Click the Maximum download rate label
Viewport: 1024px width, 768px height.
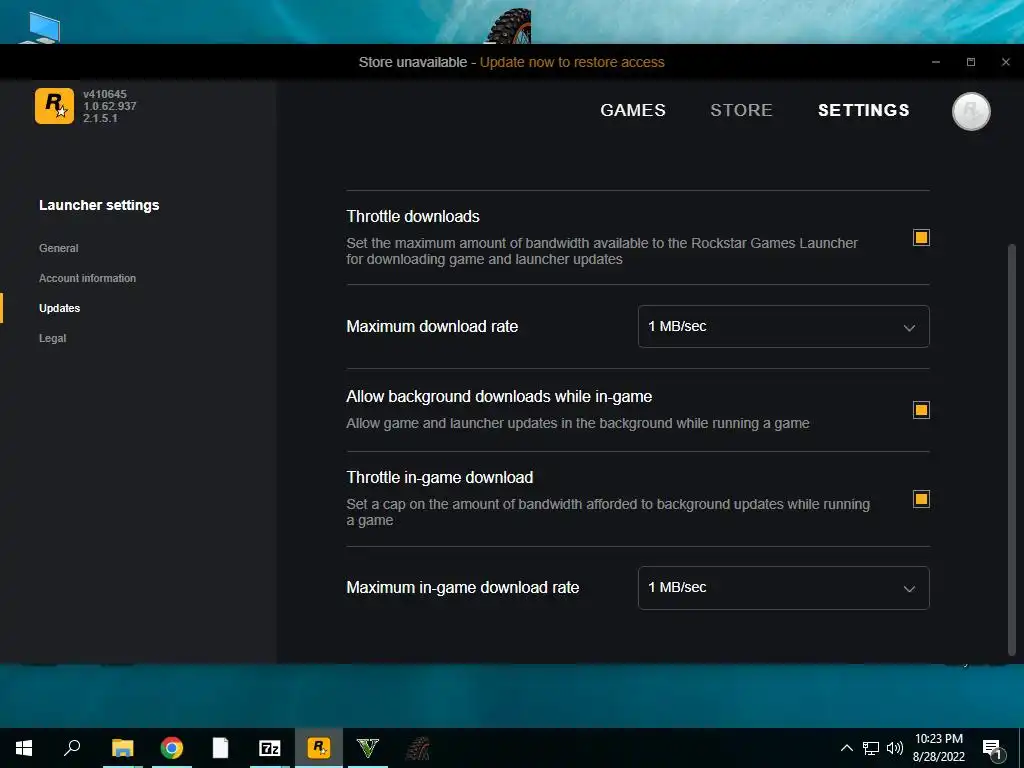pyautogui.click(x=432, y=327)
